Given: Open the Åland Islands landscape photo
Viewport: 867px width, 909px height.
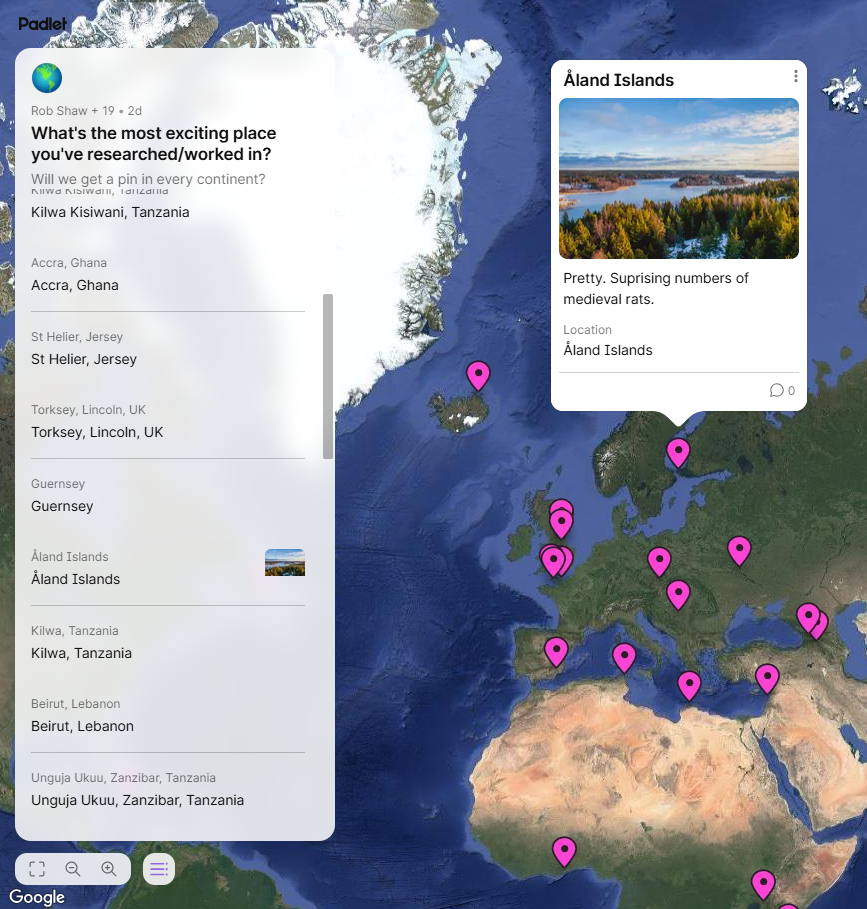Looking at the screenshot, I should coord(678,178).
